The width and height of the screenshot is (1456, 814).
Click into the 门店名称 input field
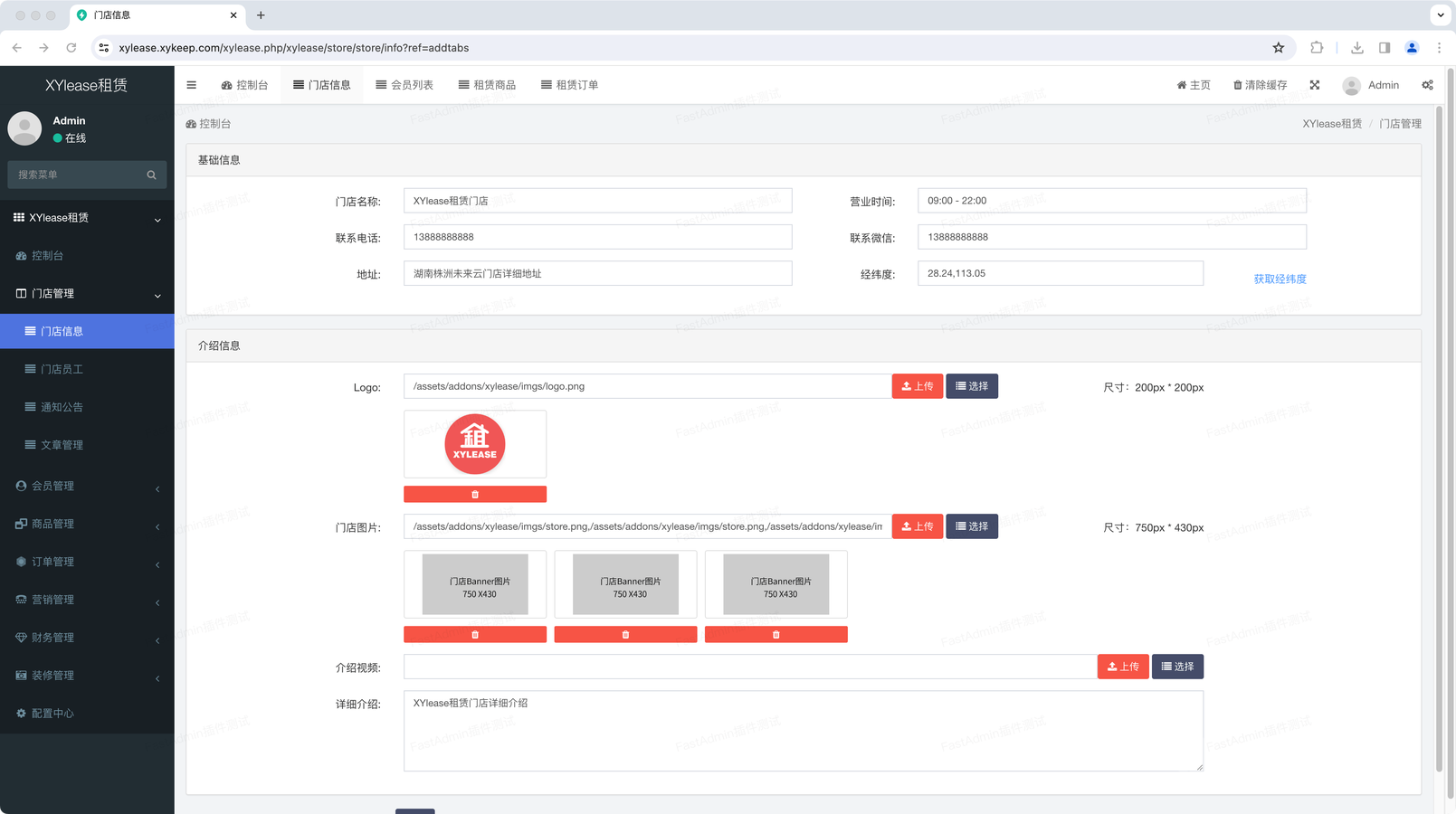coord(597,201)
